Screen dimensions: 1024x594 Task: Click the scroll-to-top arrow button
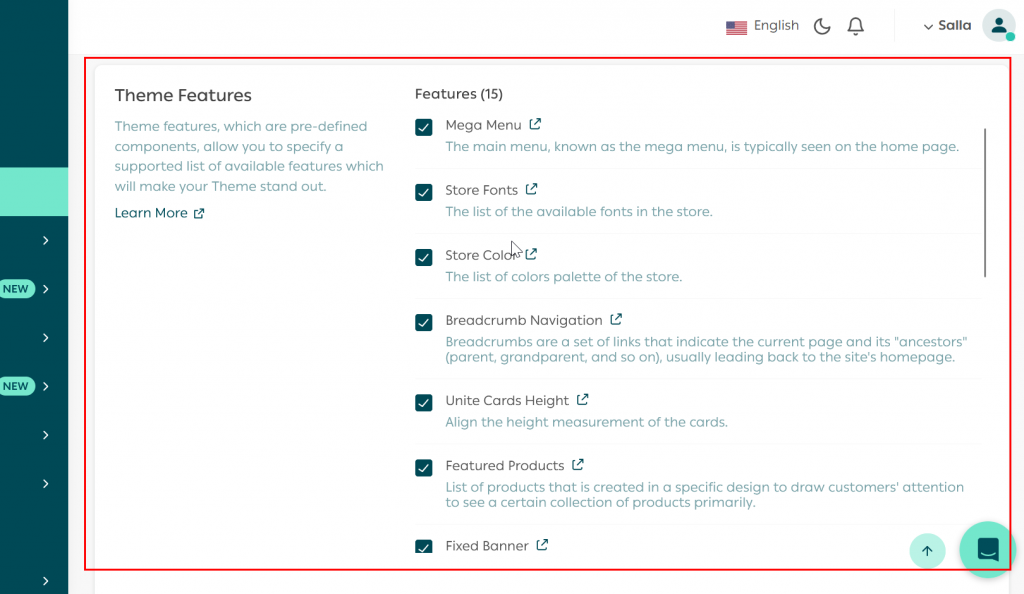click(927, 550)
